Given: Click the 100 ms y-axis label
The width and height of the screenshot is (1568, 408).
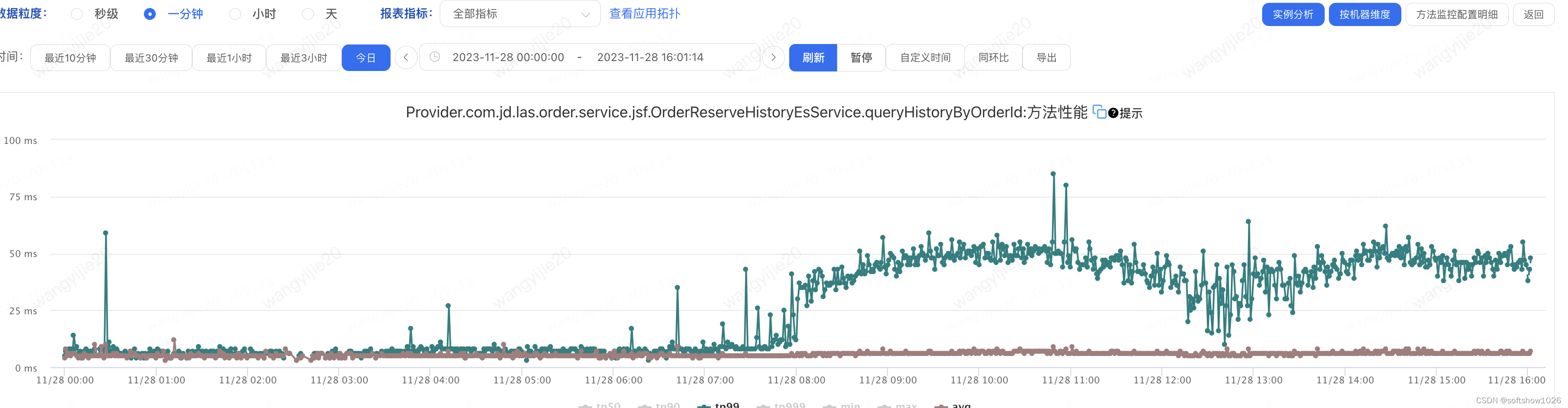Looking at the screenshot, I should pyautogui.click(x=20, y=141).
